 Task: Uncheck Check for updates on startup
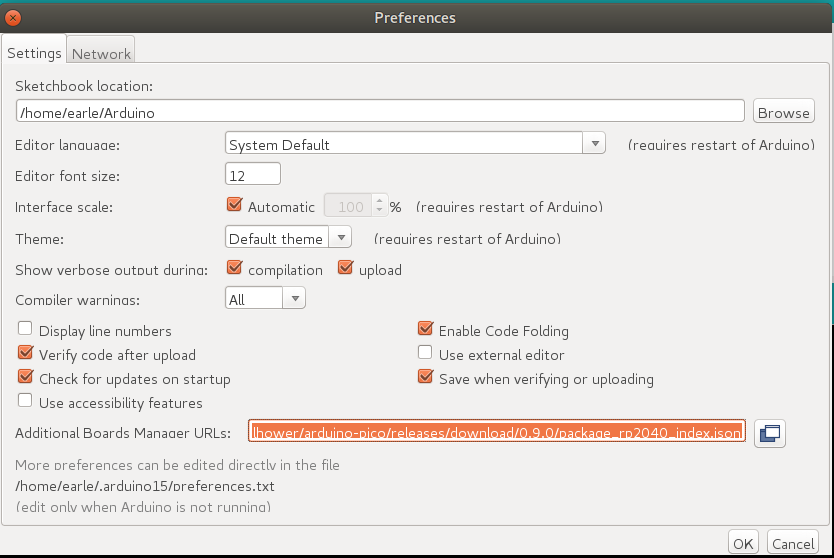tap(25, 378)
